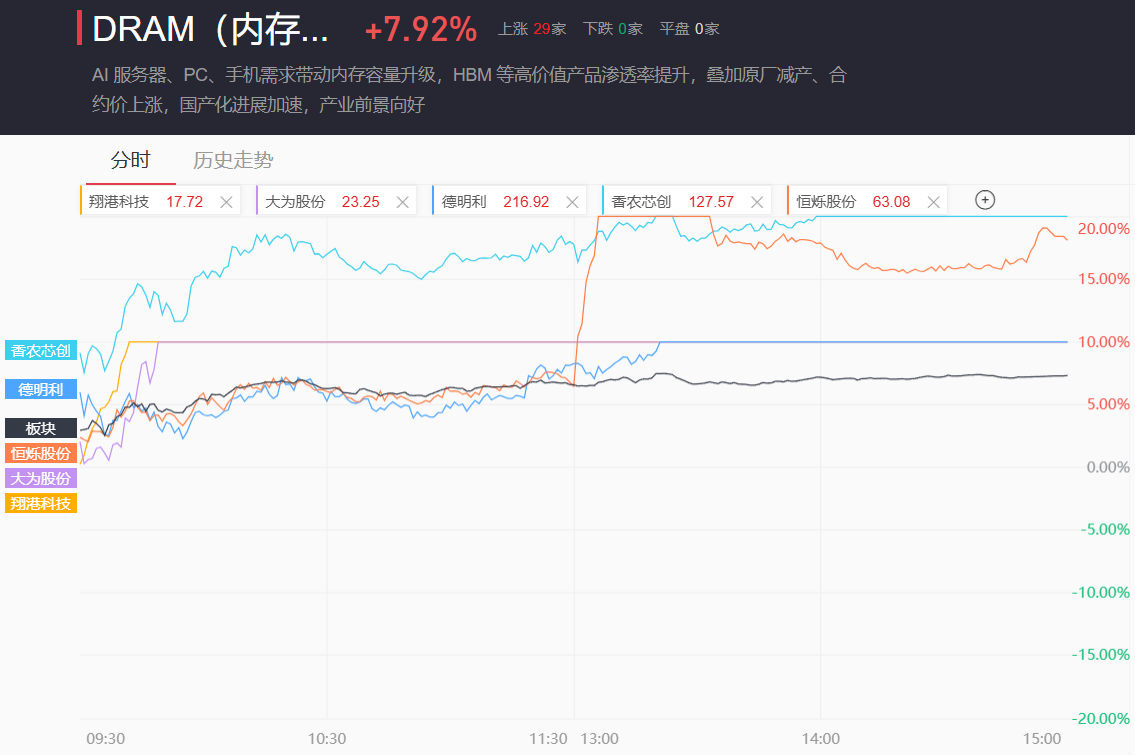
Task: Click the DRAM sector title
Action: pos(210,29)
